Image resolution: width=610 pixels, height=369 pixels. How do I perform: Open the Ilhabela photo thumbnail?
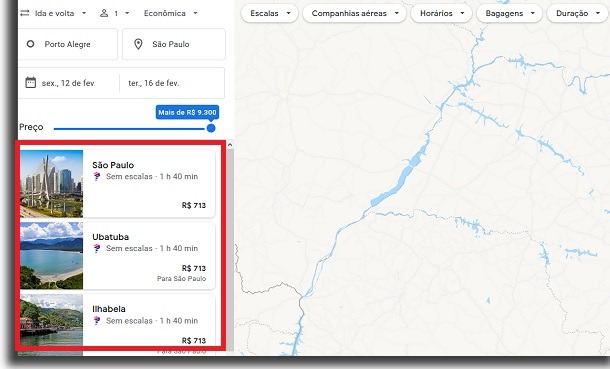coord(51,320)
